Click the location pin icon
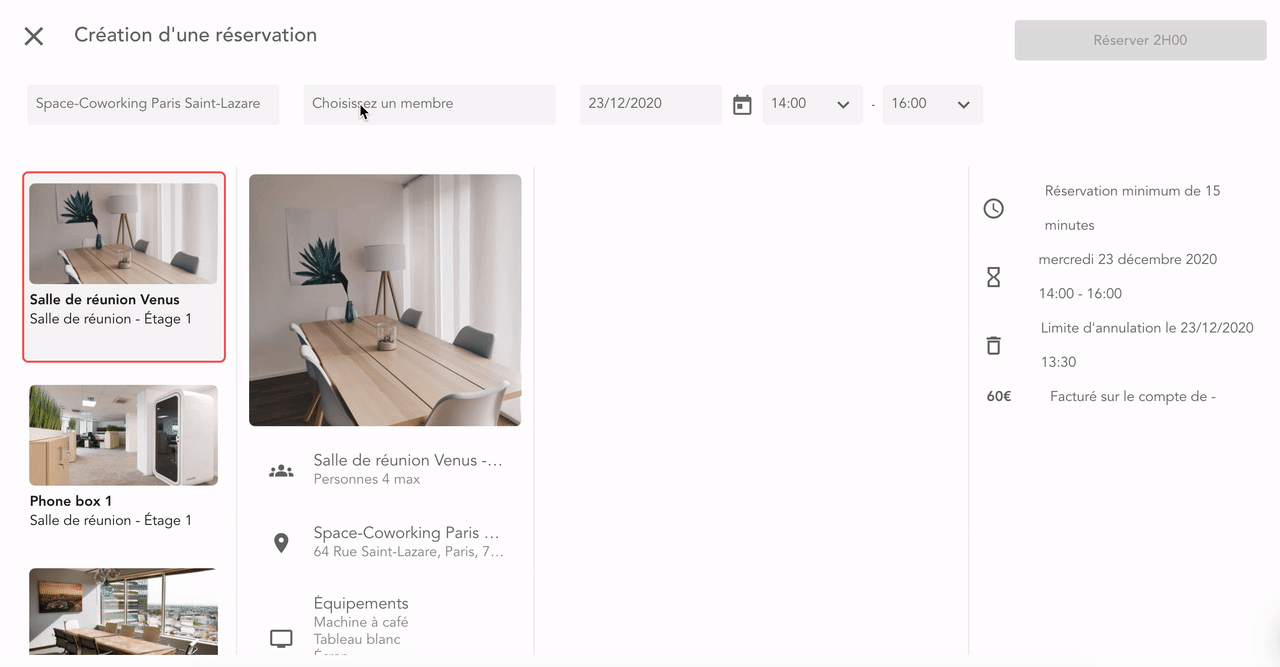Image resolution: width=1280 pixels, height=667 pixels. click(281, 542)
